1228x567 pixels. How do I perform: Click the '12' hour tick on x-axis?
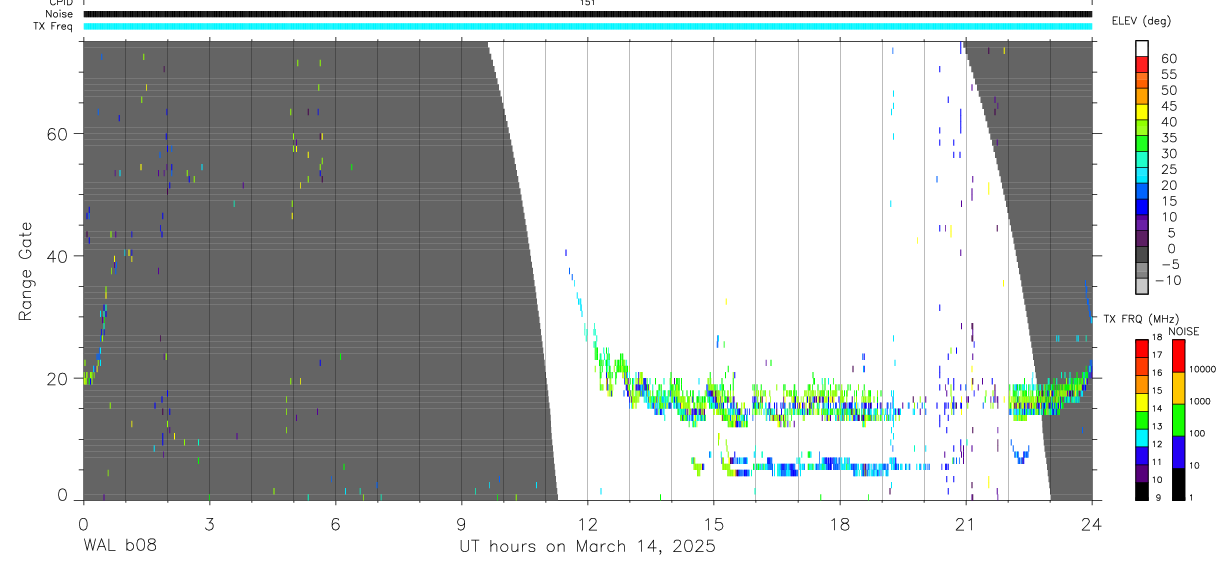(587, 523)
